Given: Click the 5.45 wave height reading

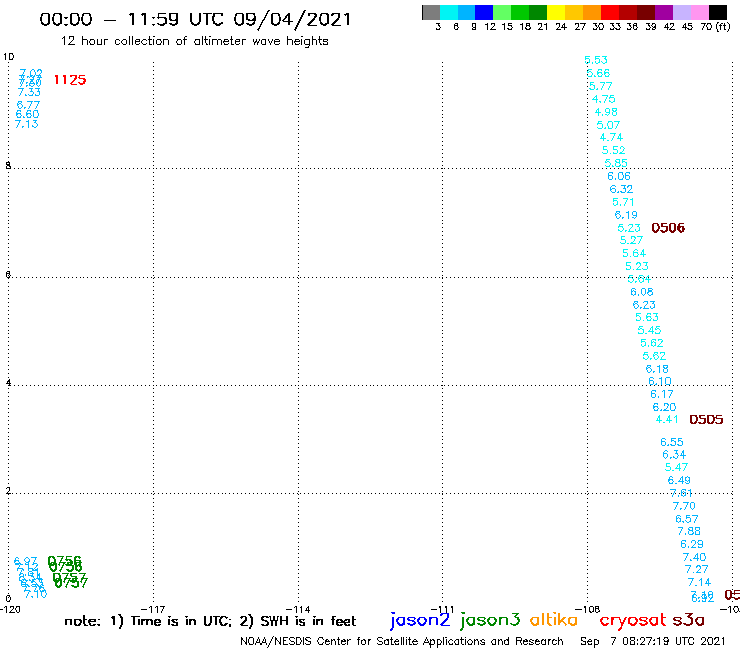Looking at the screenshot, I should click(x=649, y=330).
